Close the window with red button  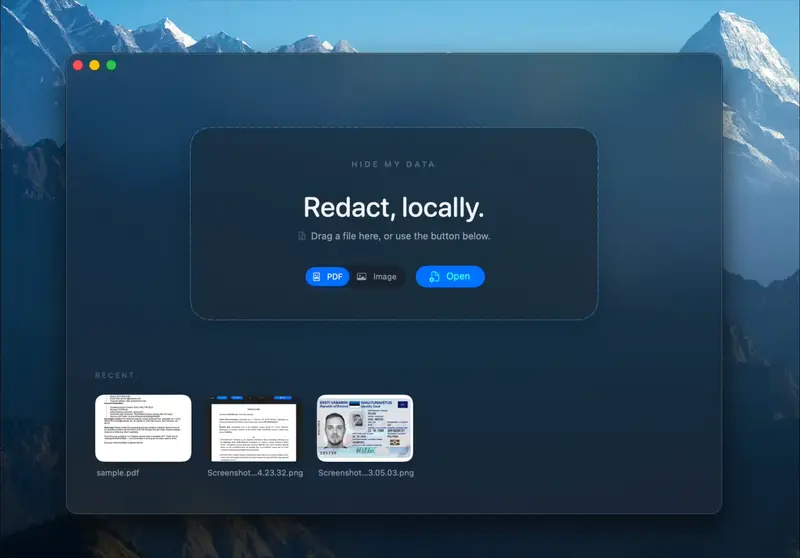click(x=78, y=65)
